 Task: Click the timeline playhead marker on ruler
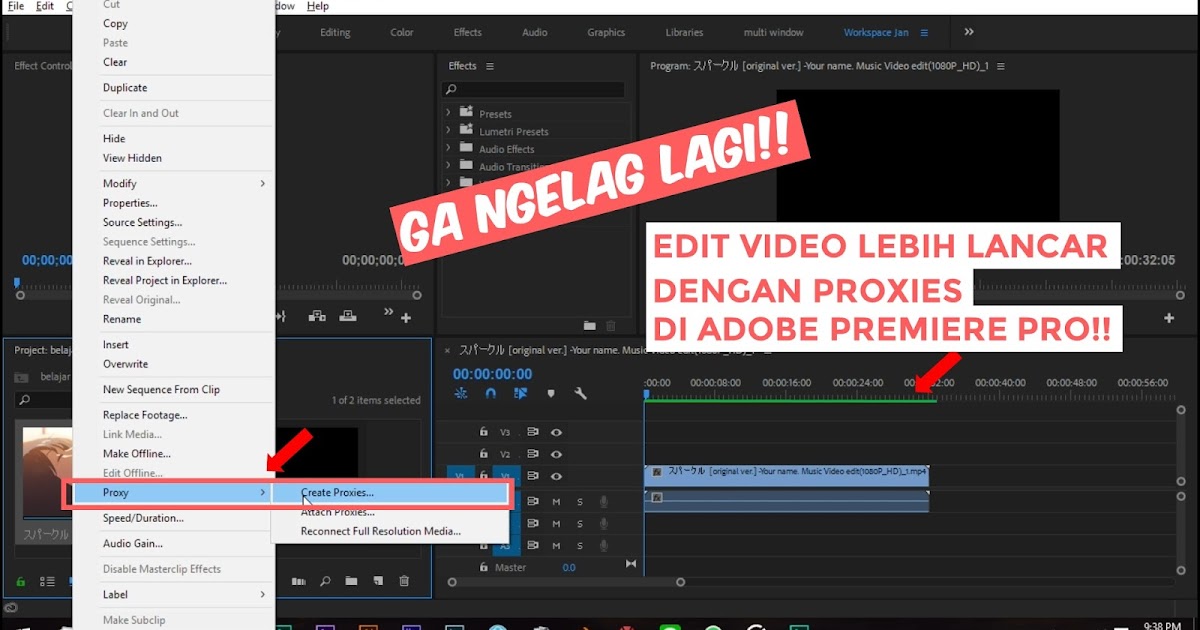click(646, 395)
